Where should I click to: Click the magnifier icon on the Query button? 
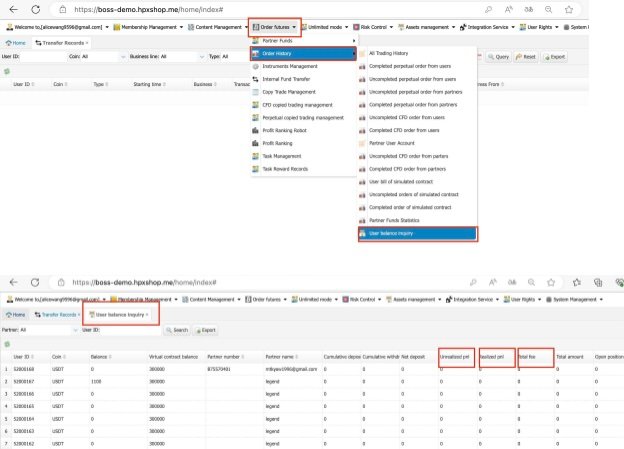tap(489, 57)
